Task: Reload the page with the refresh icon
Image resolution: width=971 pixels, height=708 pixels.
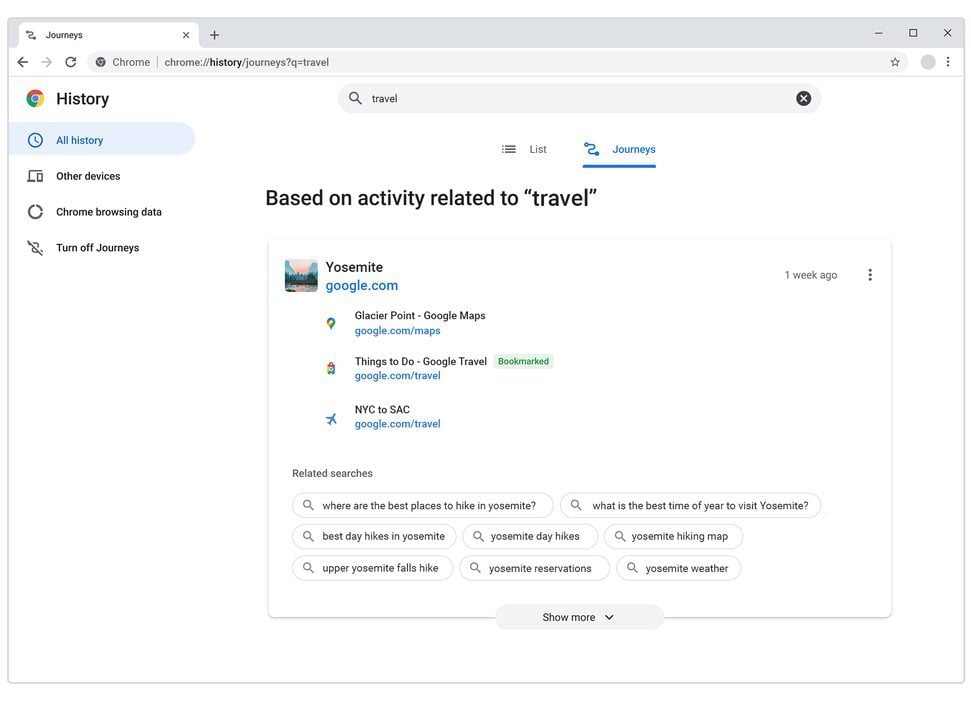Action: tap(70, 62)
